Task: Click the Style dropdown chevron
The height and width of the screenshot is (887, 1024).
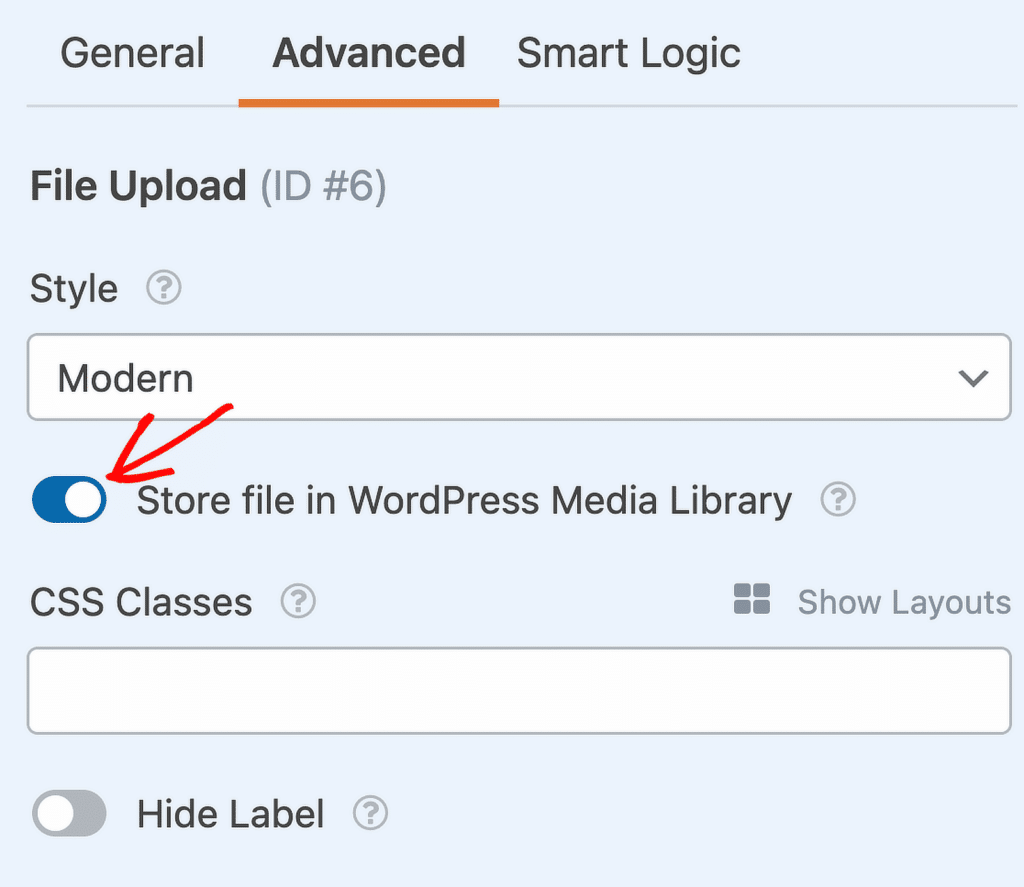Action: pos(971,378)
